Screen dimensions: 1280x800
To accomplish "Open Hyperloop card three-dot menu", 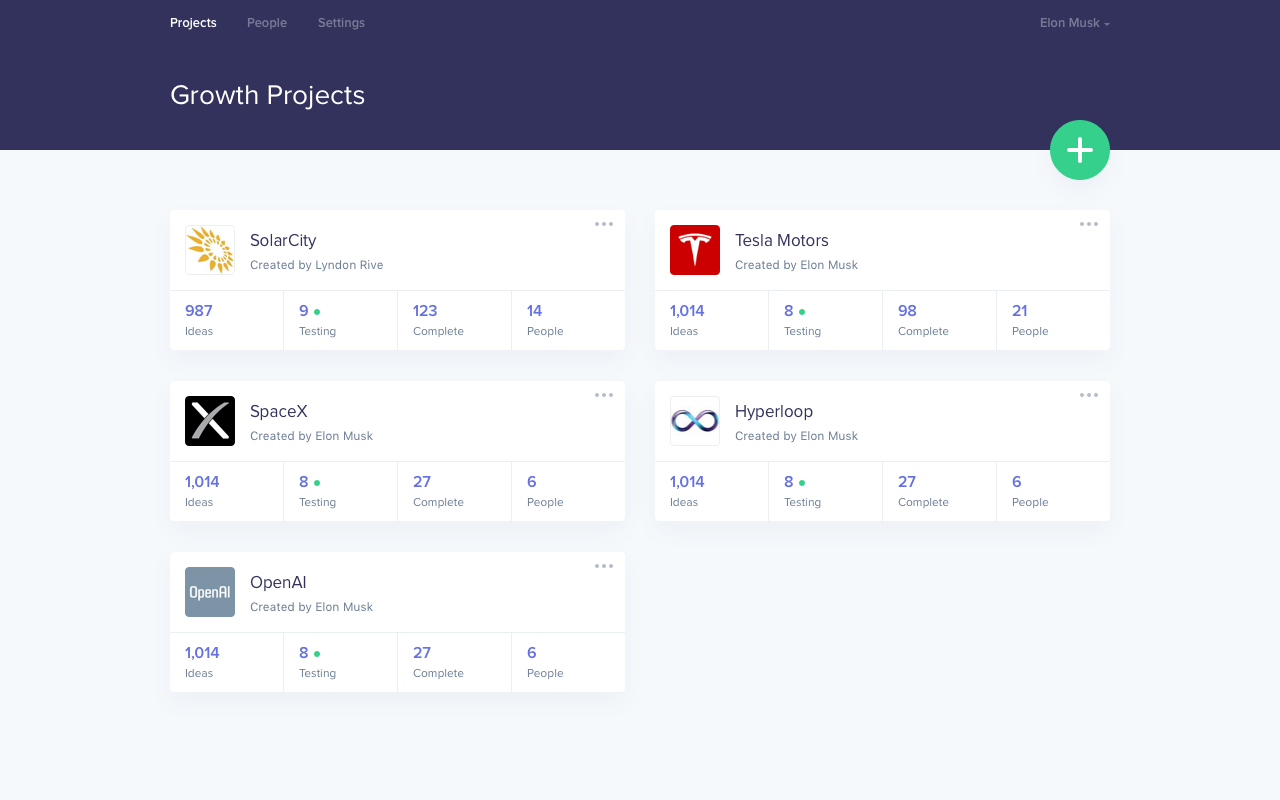I will coord(1089,395).
